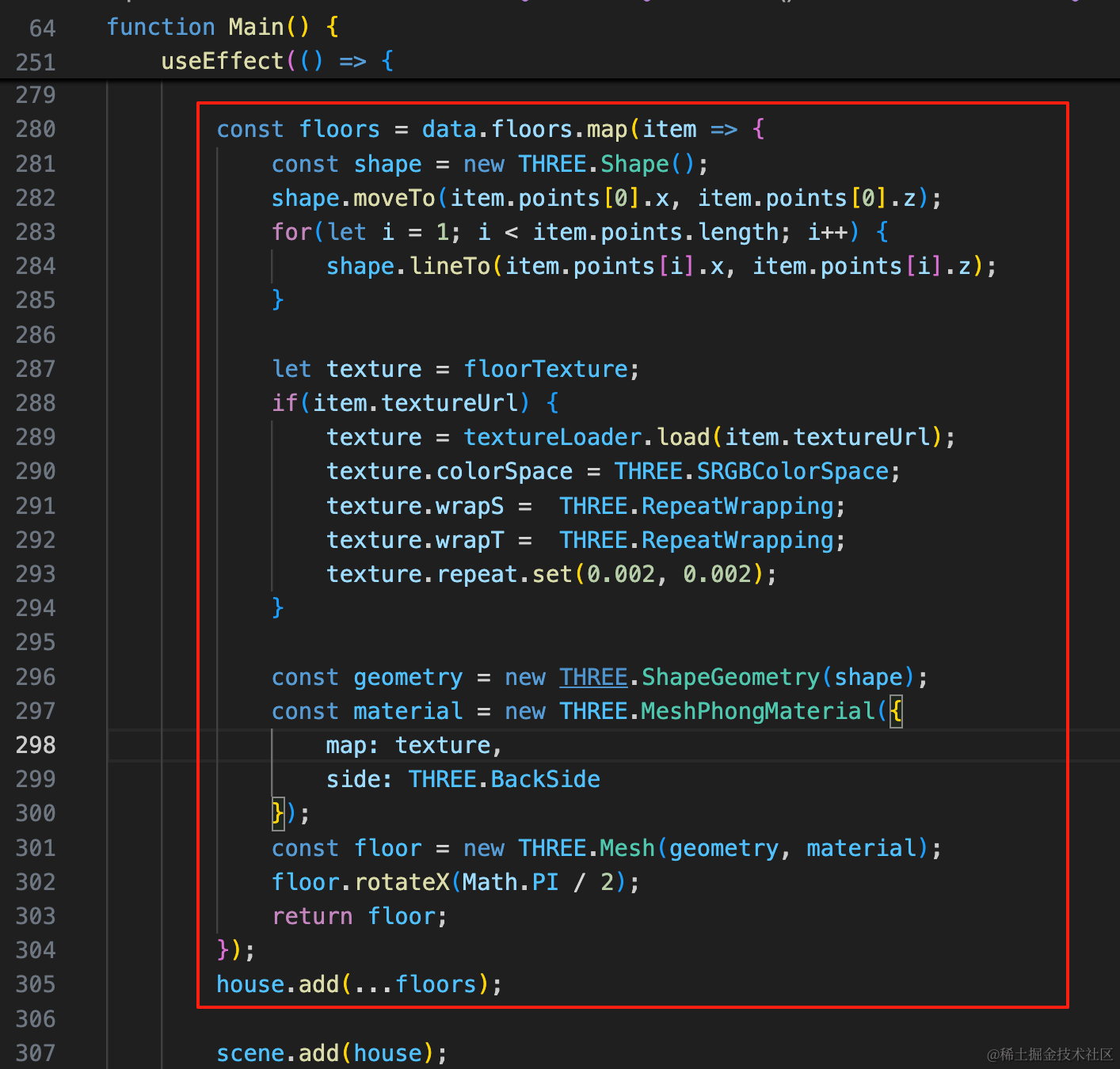Click the lineTo method on line 284
Viewport: 1120px width, 1069px height.
[450, 266]
